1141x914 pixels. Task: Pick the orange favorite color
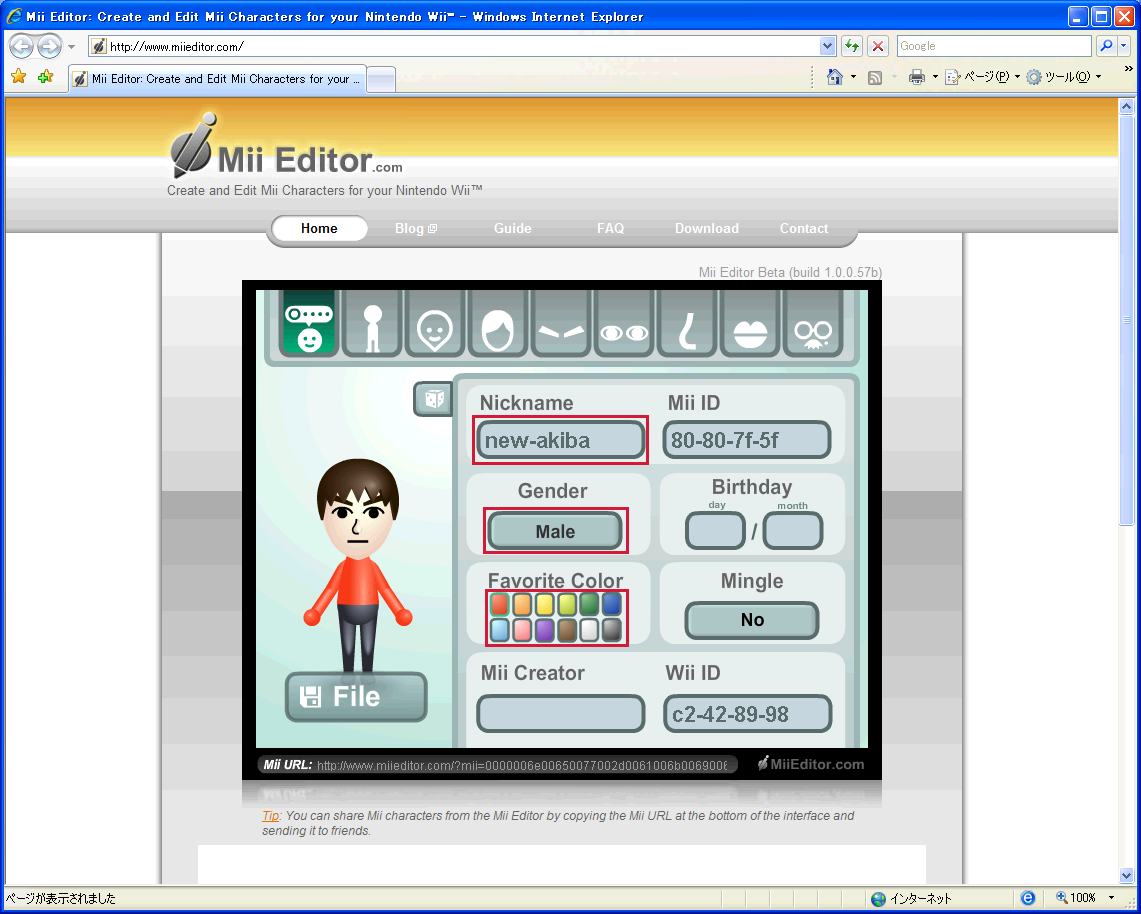(x=522, y=603)
